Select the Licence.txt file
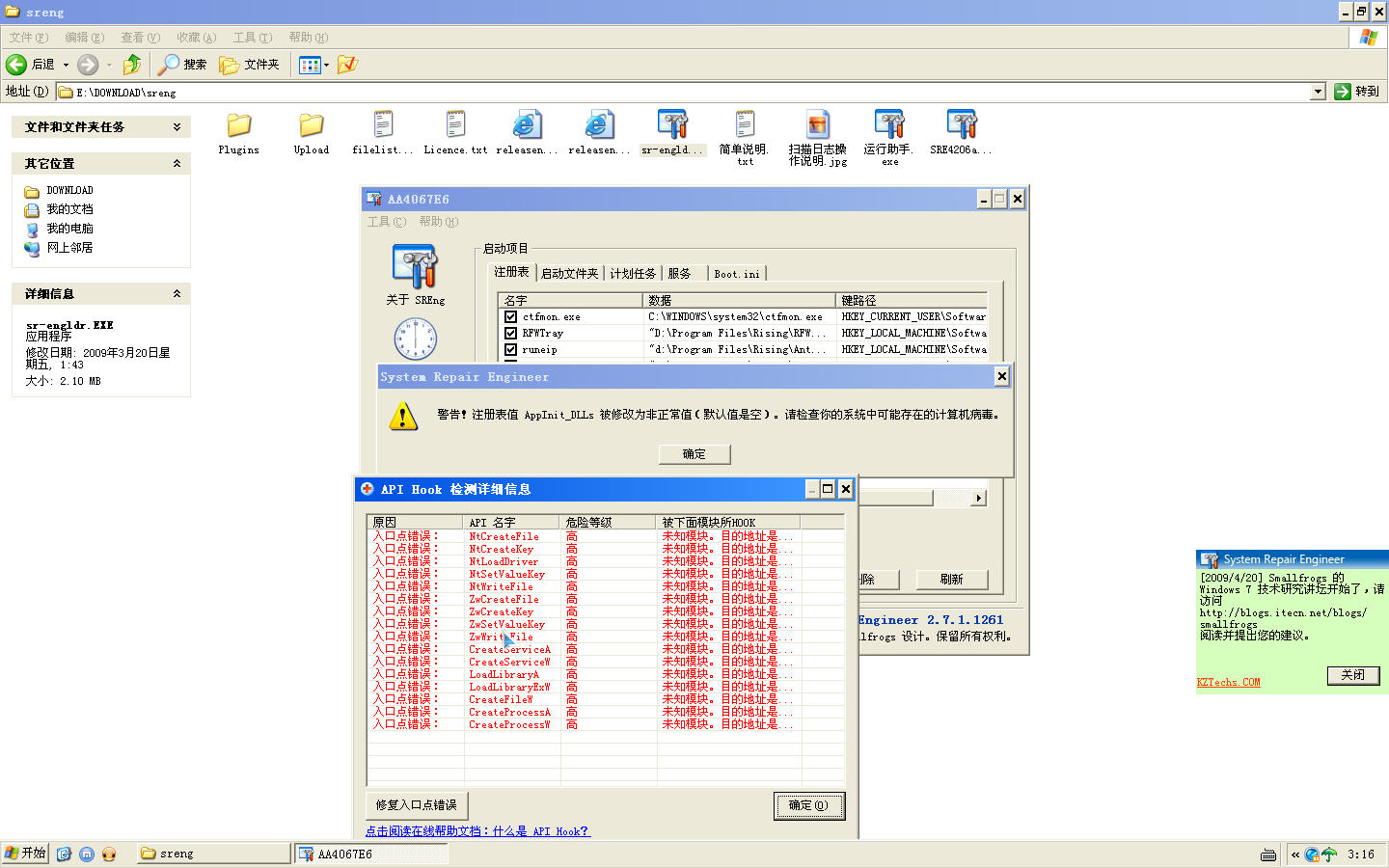 [x=455, y=133]
